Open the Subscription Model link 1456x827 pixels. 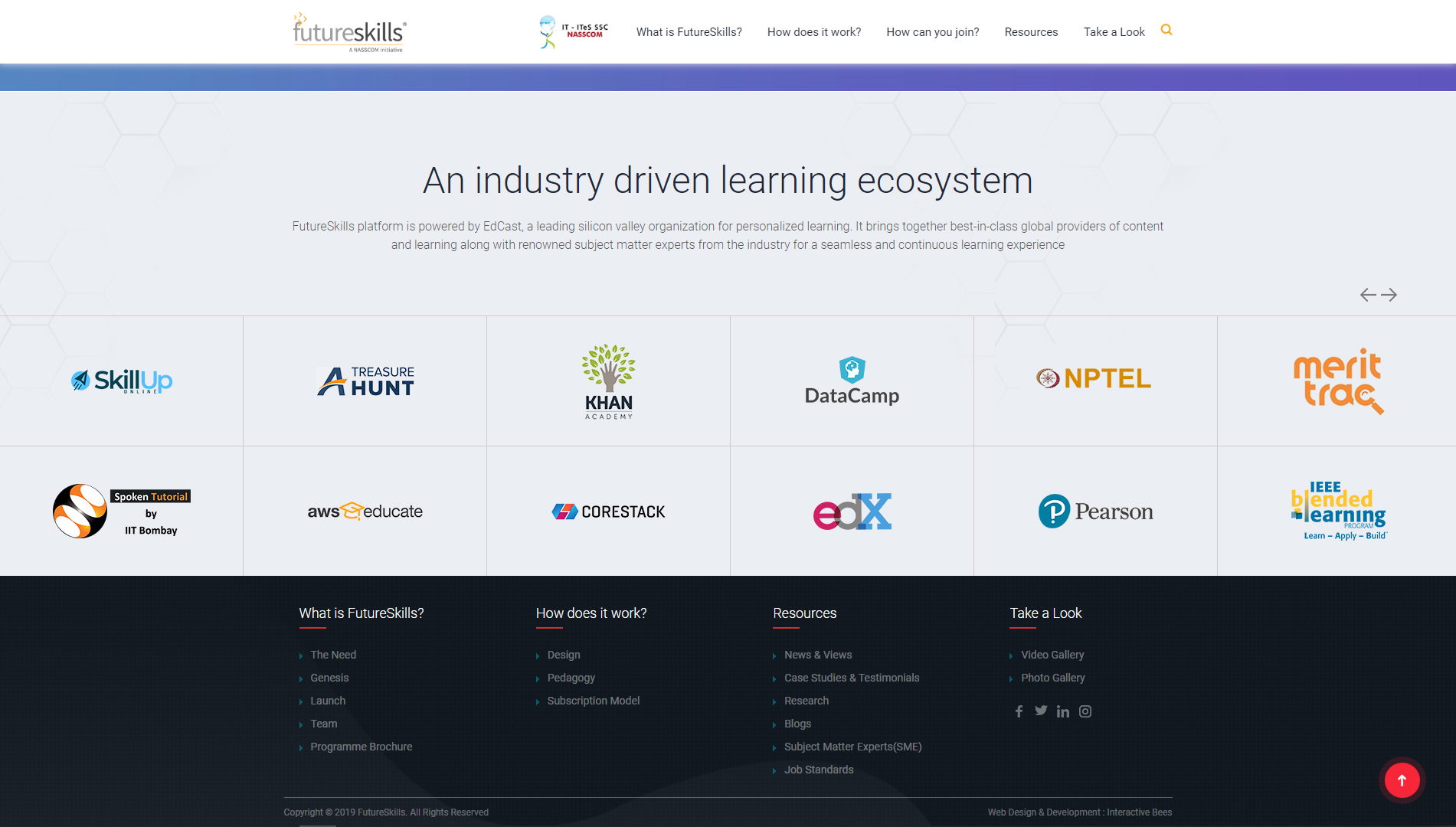593,701
